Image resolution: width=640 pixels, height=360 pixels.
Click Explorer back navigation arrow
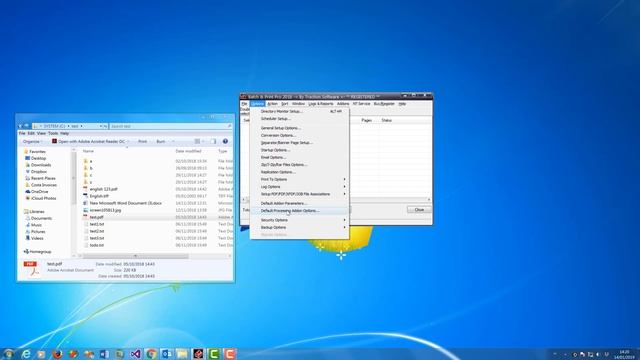[20, 126]
